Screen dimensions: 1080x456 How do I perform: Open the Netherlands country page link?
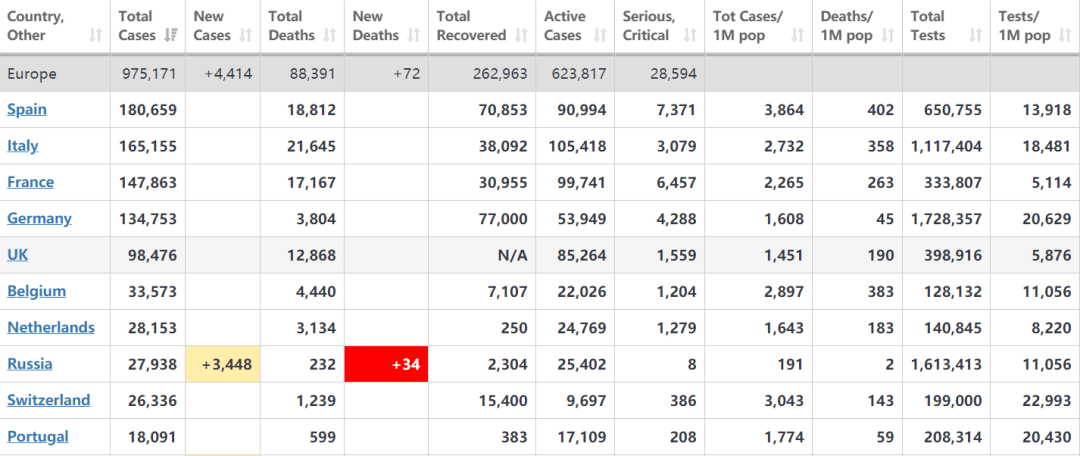click(51, 327)
